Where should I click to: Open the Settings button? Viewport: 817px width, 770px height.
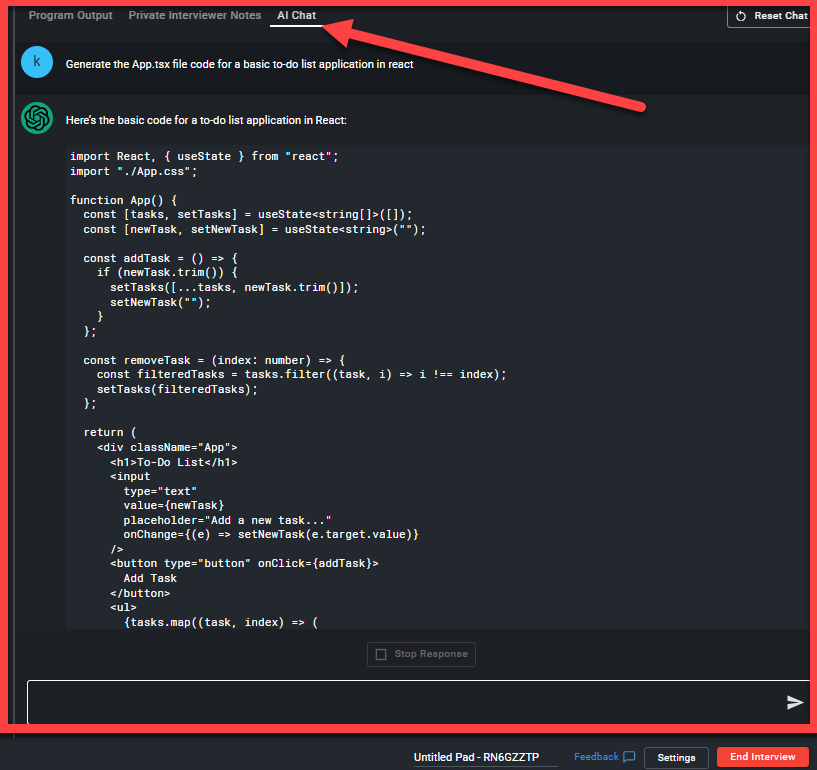coord(676,757)
